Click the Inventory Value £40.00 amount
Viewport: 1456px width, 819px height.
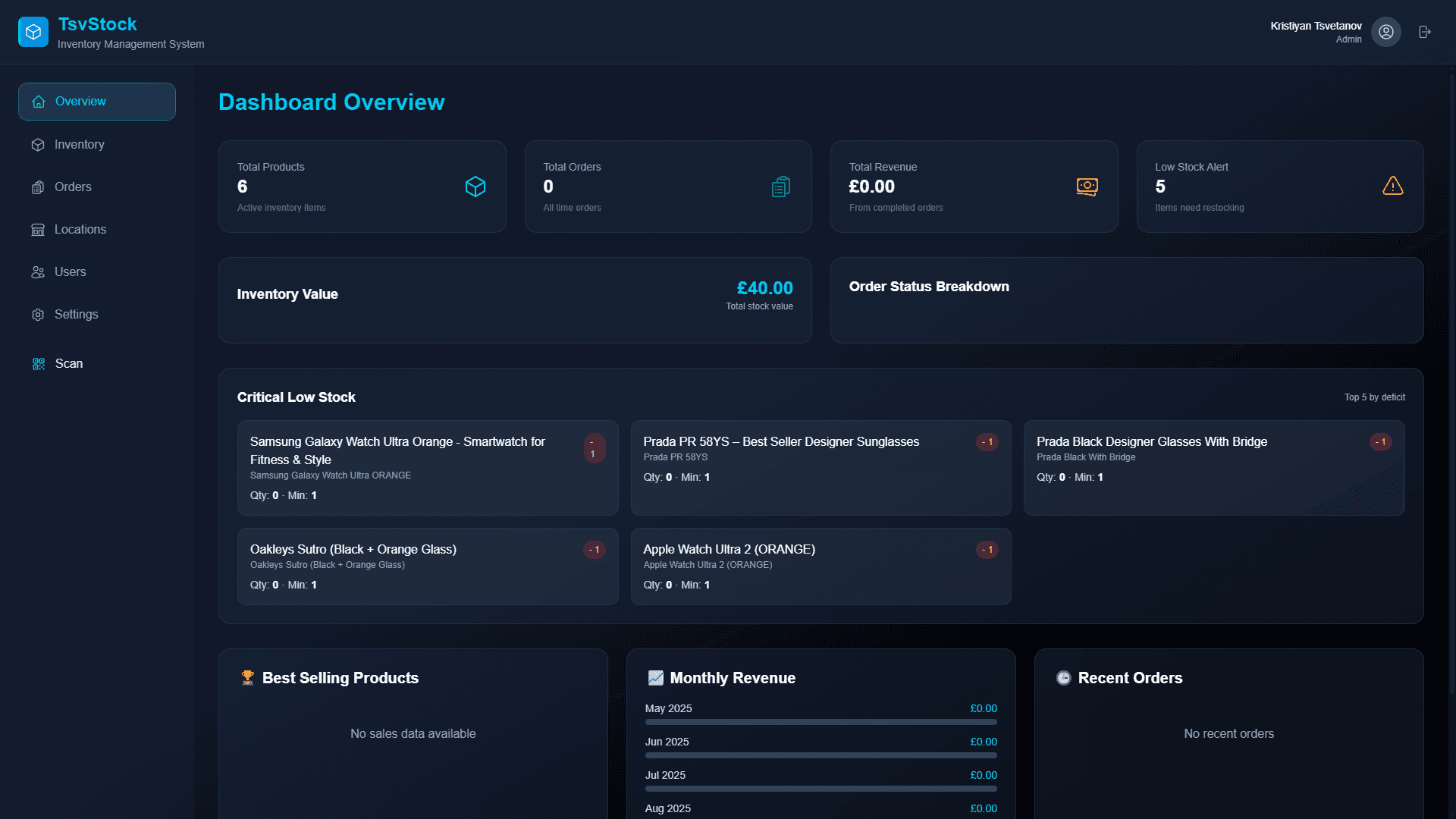[x=764, y=288]
